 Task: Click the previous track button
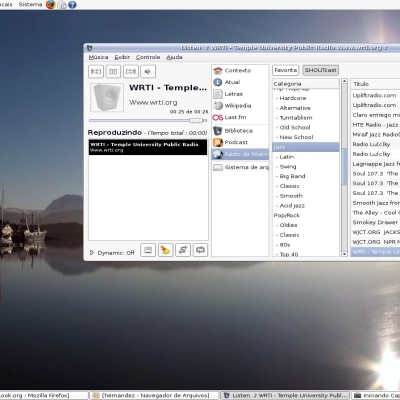[x=96, y=71]
